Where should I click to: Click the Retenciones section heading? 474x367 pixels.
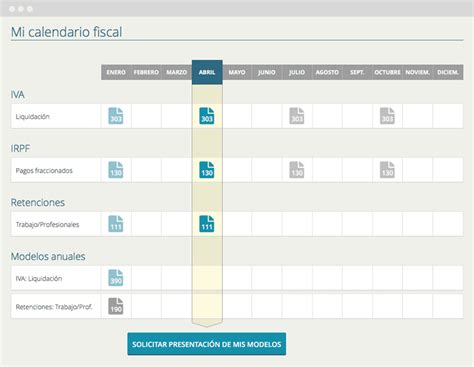38,202
